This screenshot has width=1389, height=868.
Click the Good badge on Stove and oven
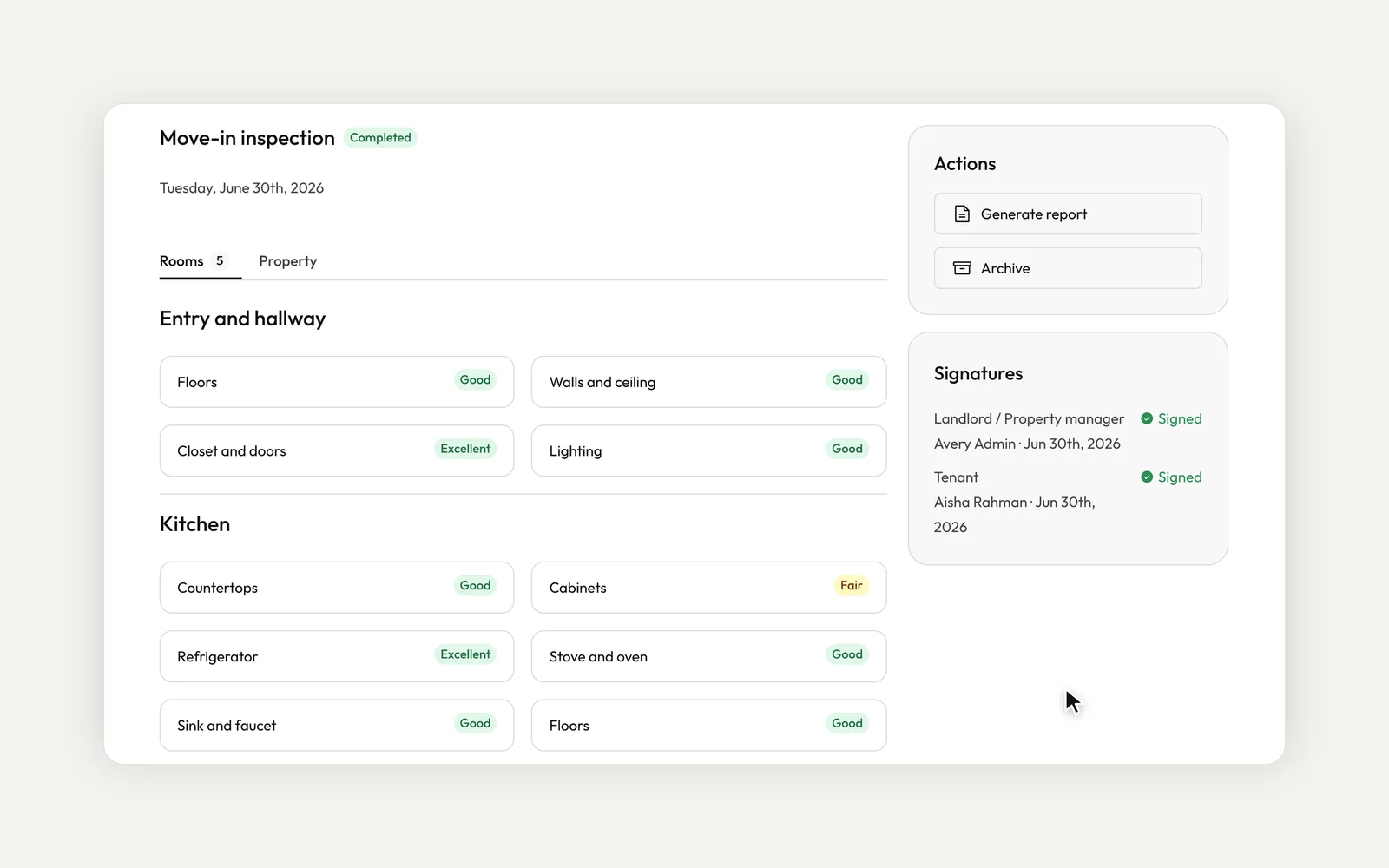(847, 654)
